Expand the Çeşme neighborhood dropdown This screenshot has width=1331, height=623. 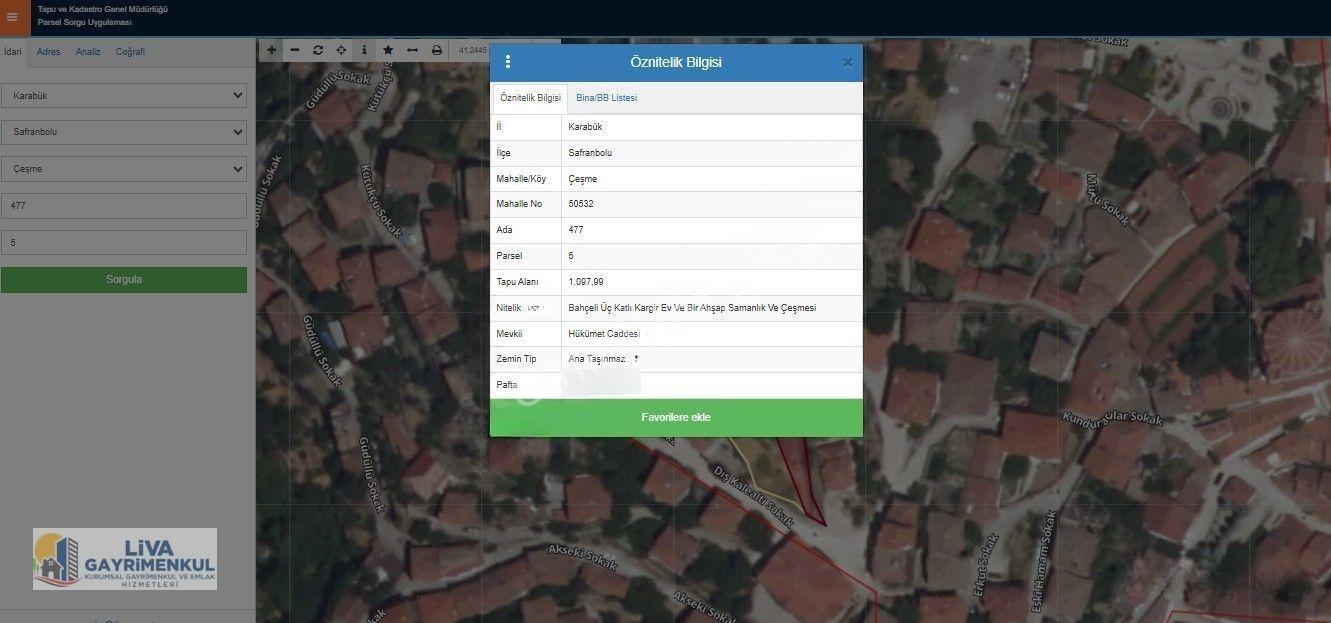click(x=124, y=169)
